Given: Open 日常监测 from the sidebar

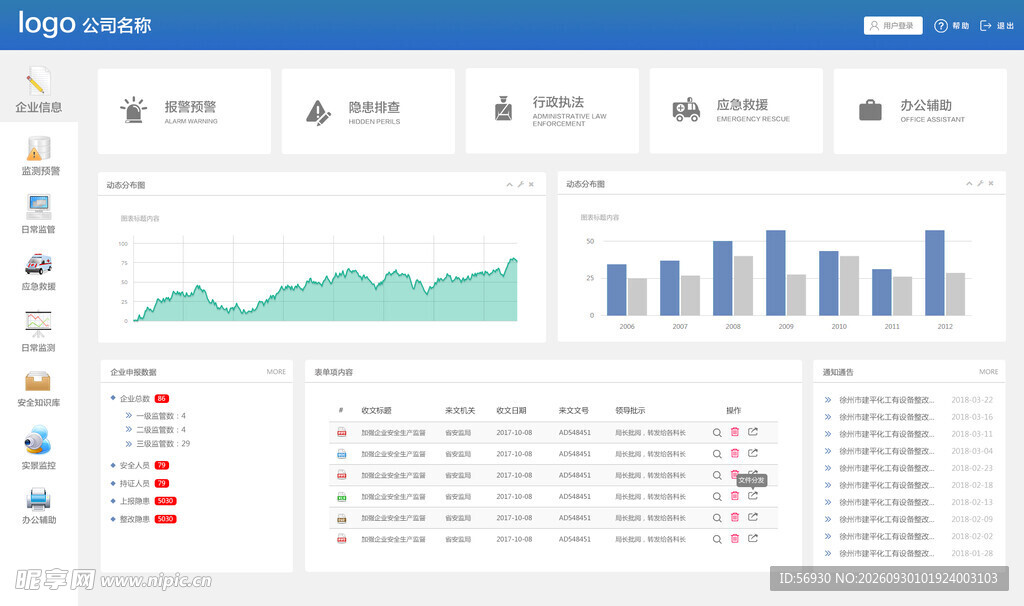Looking at the screenshot, I should coord(39,332).
